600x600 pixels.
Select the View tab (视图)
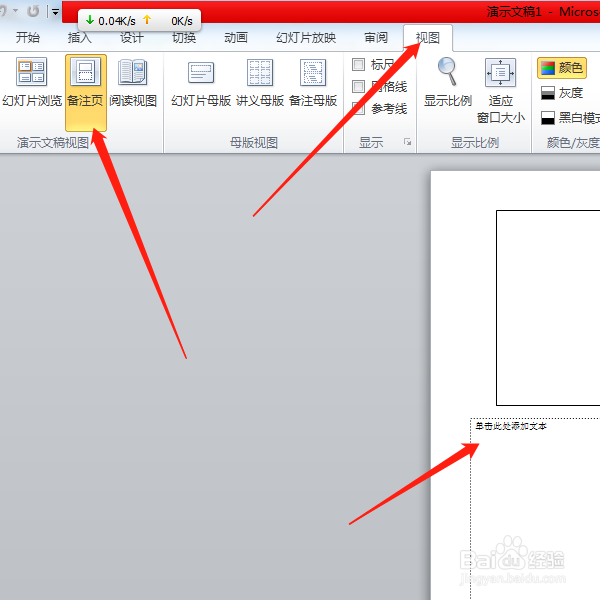428,38
